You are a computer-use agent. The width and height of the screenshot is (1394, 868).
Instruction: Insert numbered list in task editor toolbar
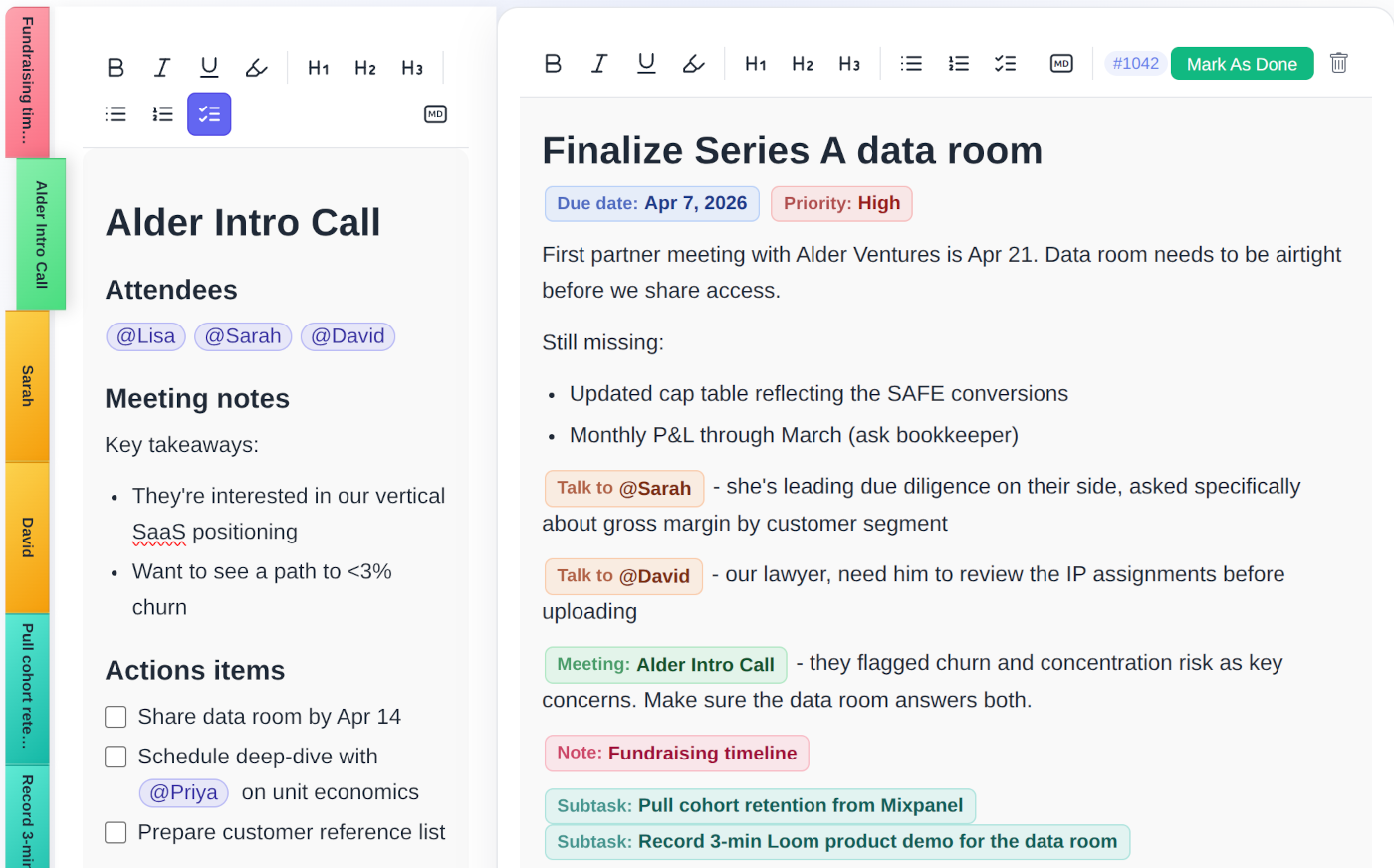[x=958, y=64]
